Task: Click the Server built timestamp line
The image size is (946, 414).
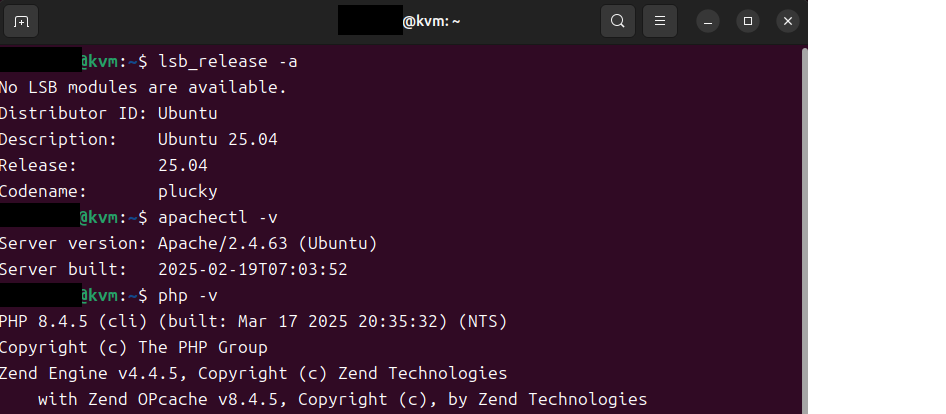Action: point(174,269)
